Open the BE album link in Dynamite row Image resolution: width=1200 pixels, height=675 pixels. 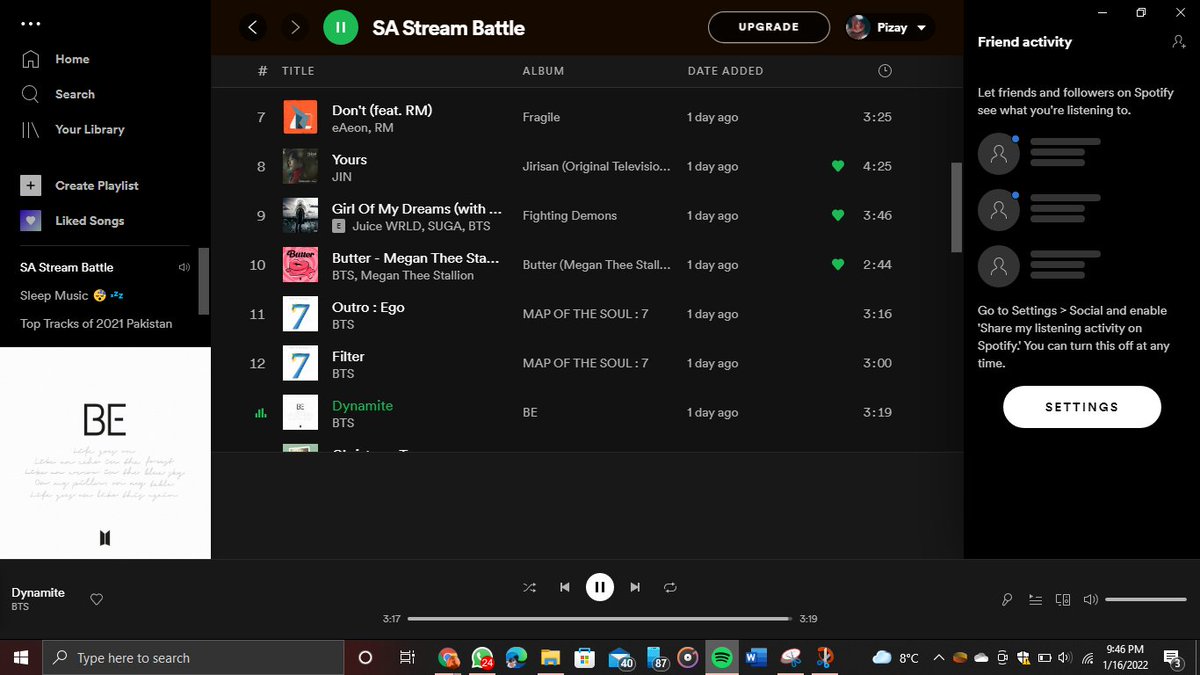pyautogui.click(x=530, y=412)
